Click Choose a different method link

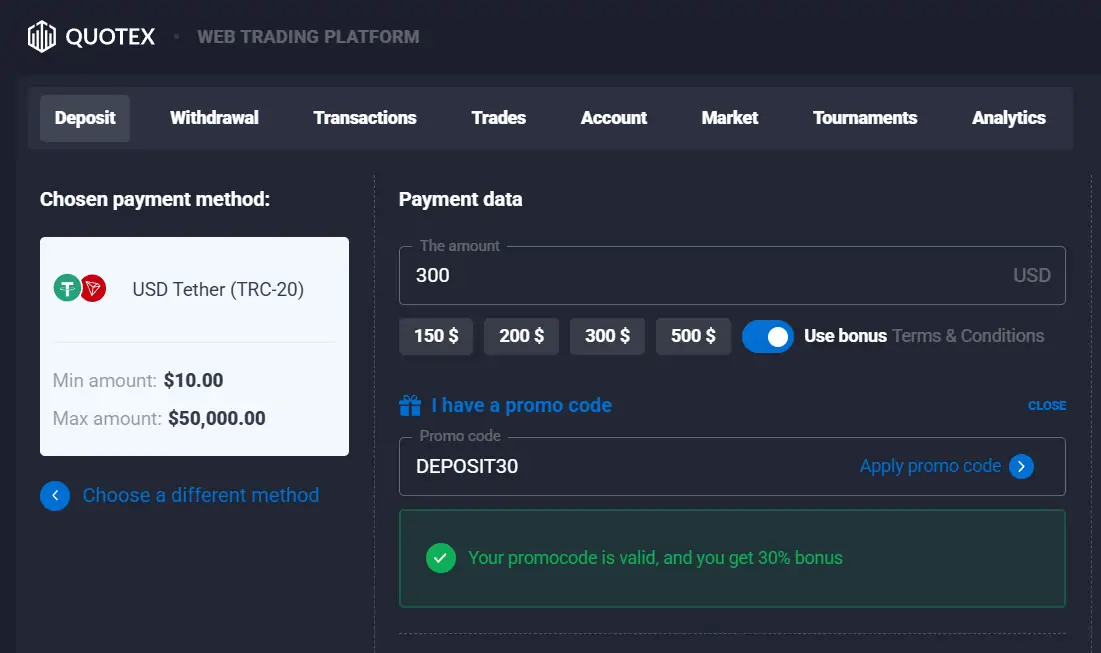[x=200, y=495]
